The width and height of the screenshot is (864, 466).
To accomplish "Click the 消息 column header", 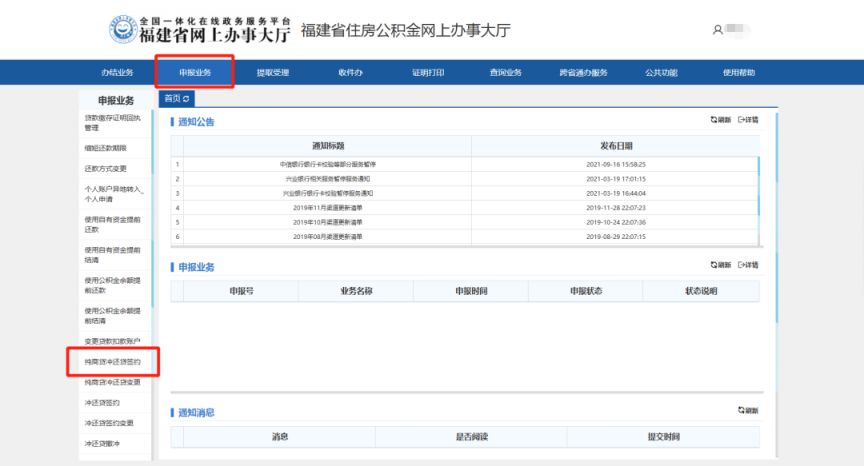I will (279, 436).
